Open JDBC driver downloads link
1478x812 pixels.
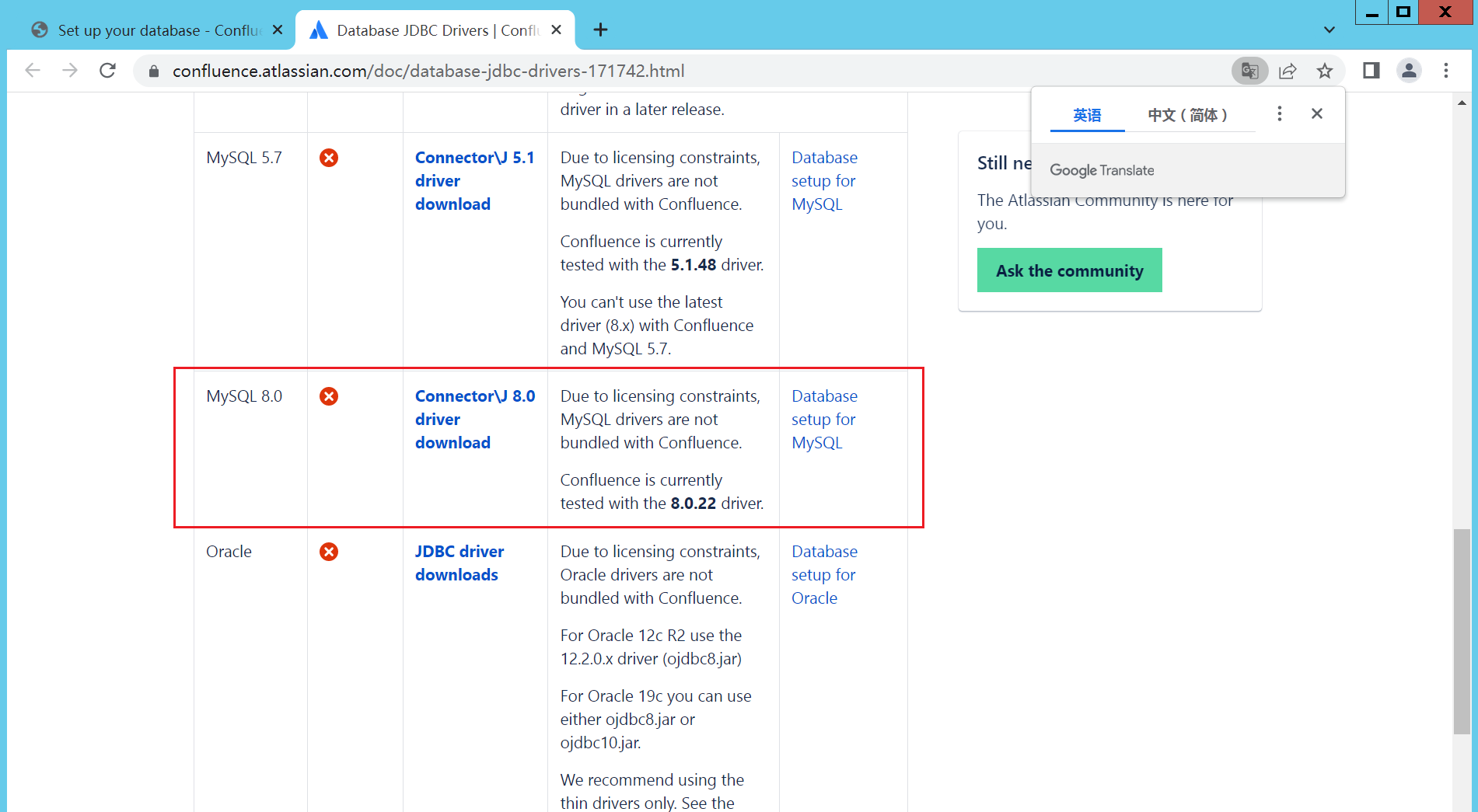pyautogui.click(x=459, y=563)
